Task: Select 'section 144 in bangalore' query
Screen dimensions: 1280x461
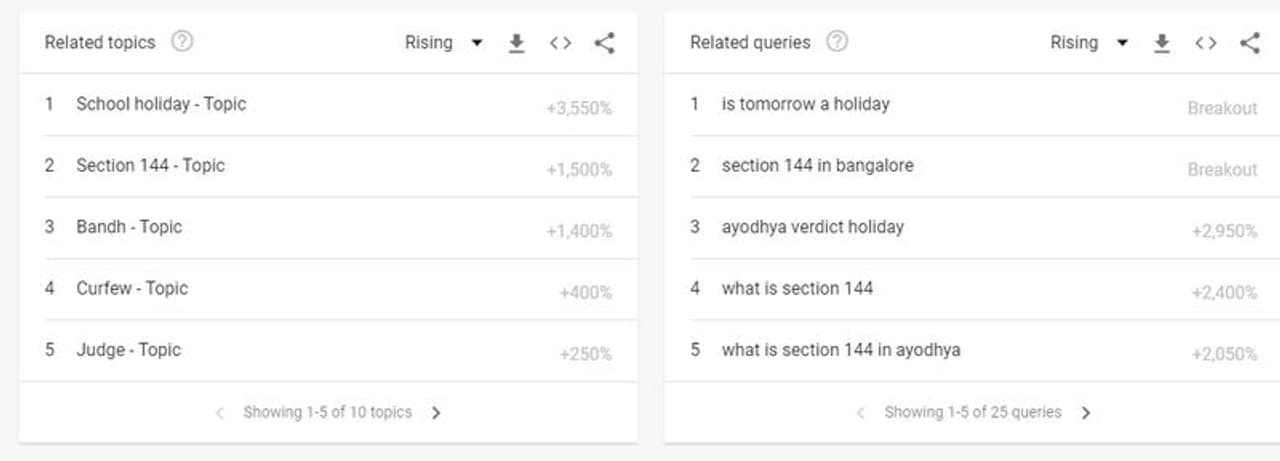Action: click(817, 166)
